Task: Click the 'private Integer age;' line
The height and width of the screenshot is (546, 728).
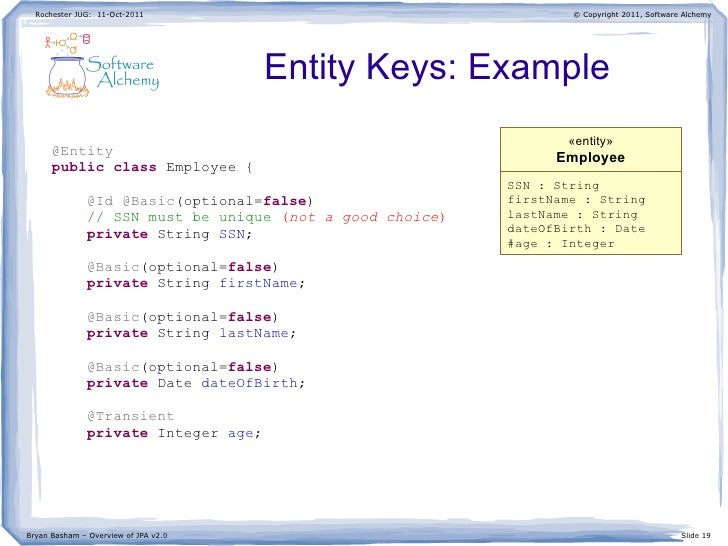Action: (174, 433)
